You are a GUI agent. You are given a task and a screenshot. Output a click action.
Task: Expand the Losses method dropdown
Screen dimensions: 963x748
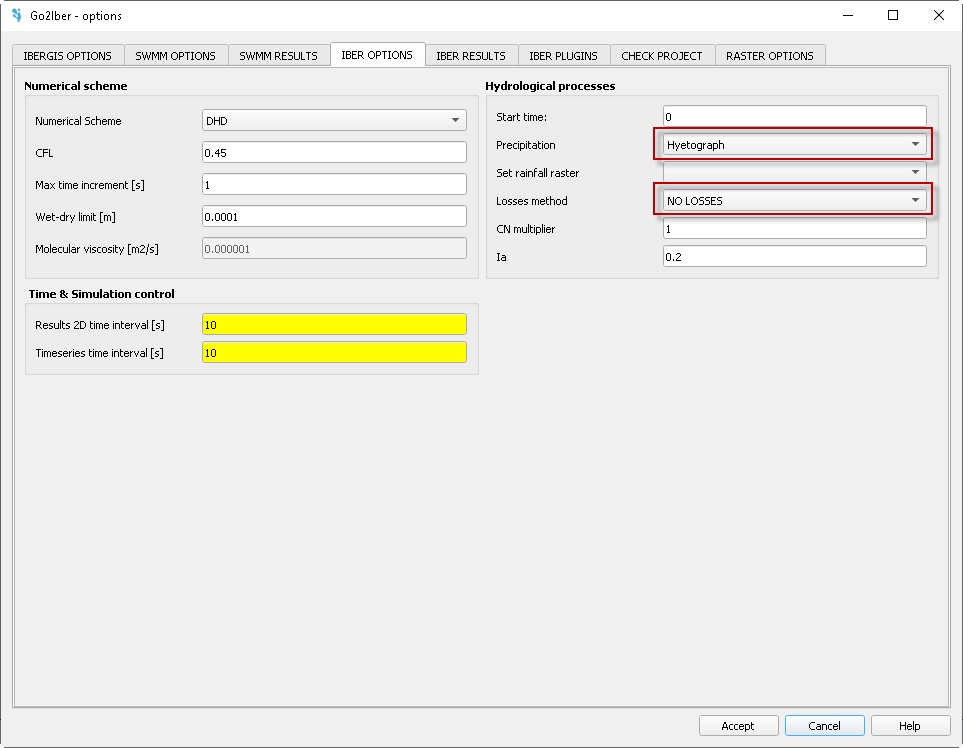[x=794, y=201]
